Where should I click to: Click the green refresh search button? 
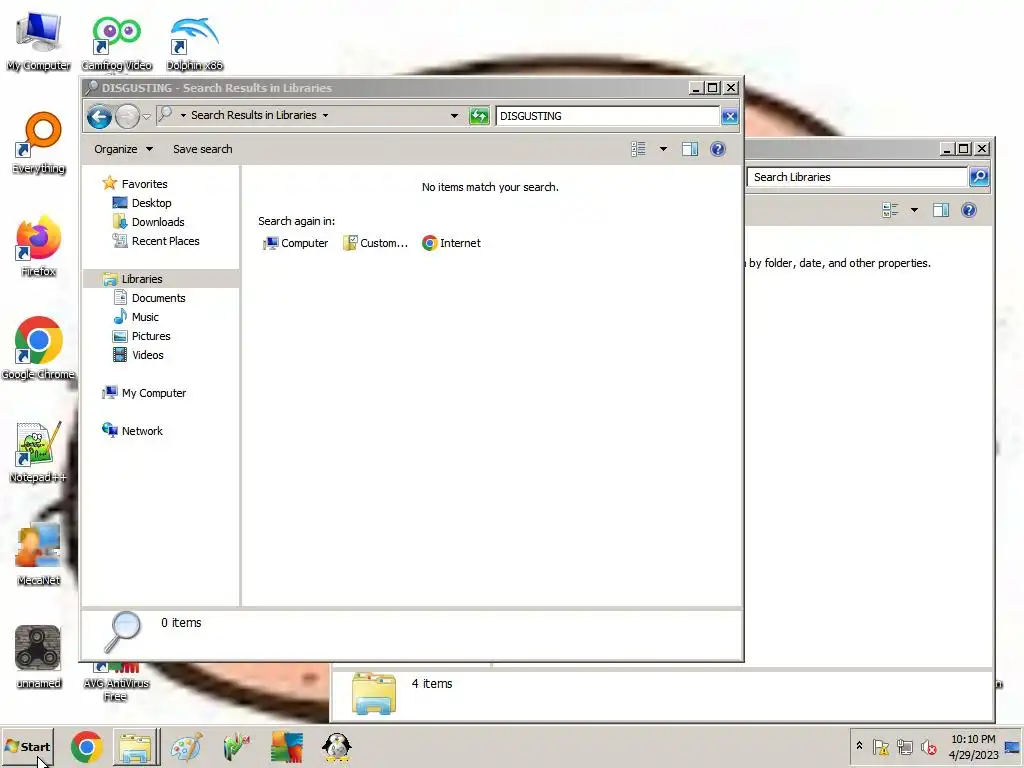[479, 116]
